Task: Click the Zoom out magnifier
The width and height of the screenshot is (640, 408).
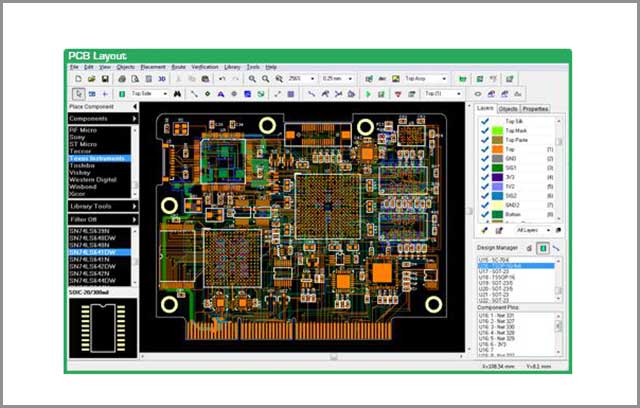Action: click(266, 79)
